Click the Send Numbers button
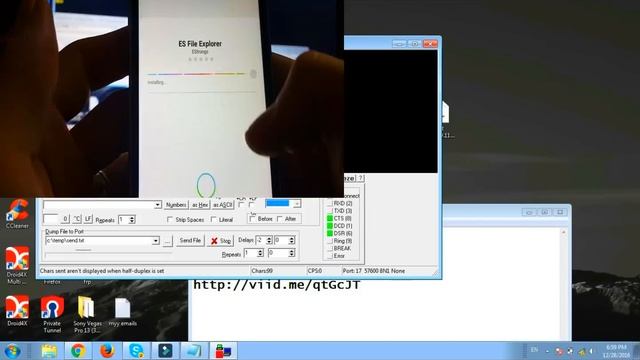 (x=176, y=205)
